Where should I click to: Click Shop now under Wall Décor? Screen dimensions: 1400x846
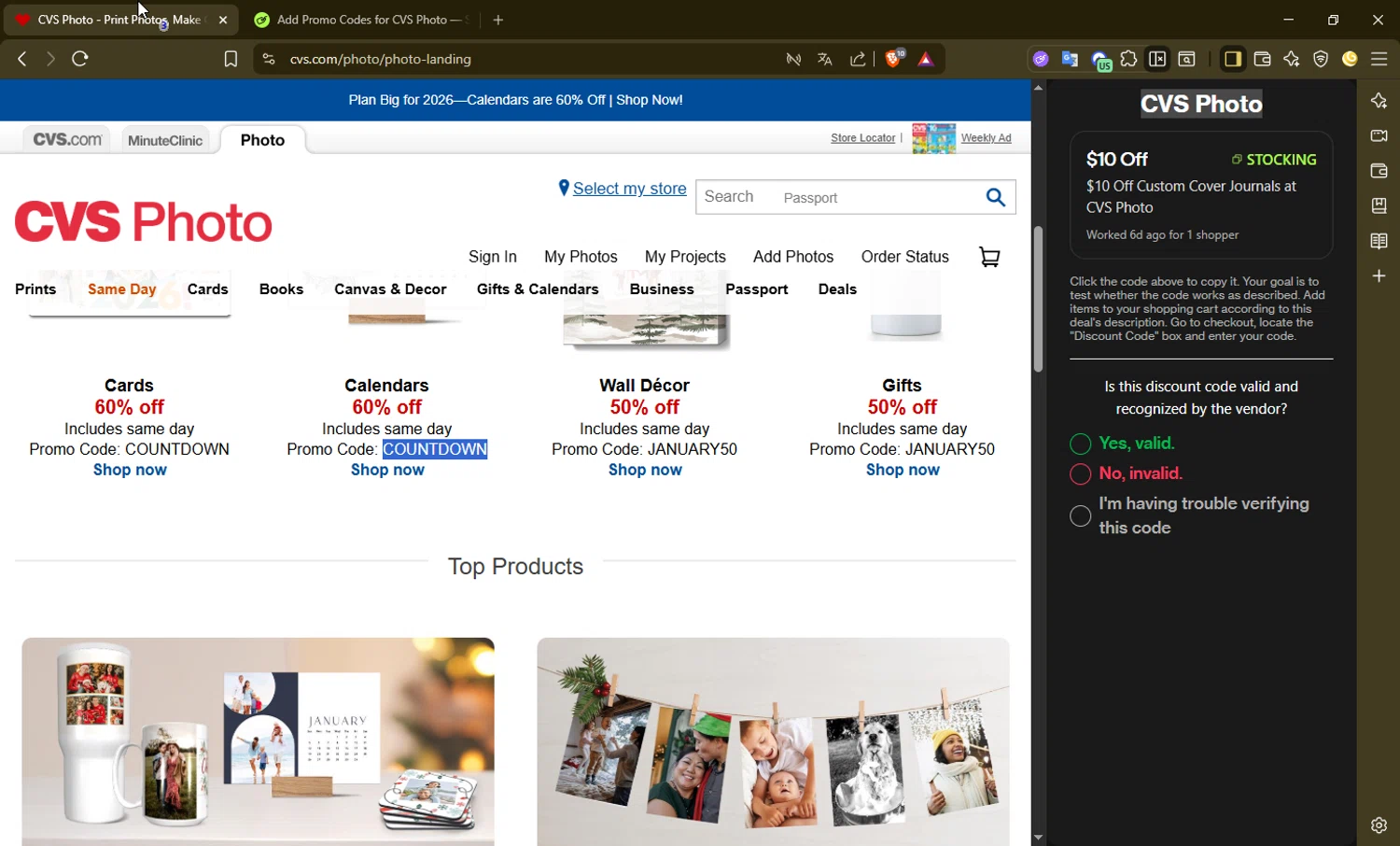click(645, 471)
